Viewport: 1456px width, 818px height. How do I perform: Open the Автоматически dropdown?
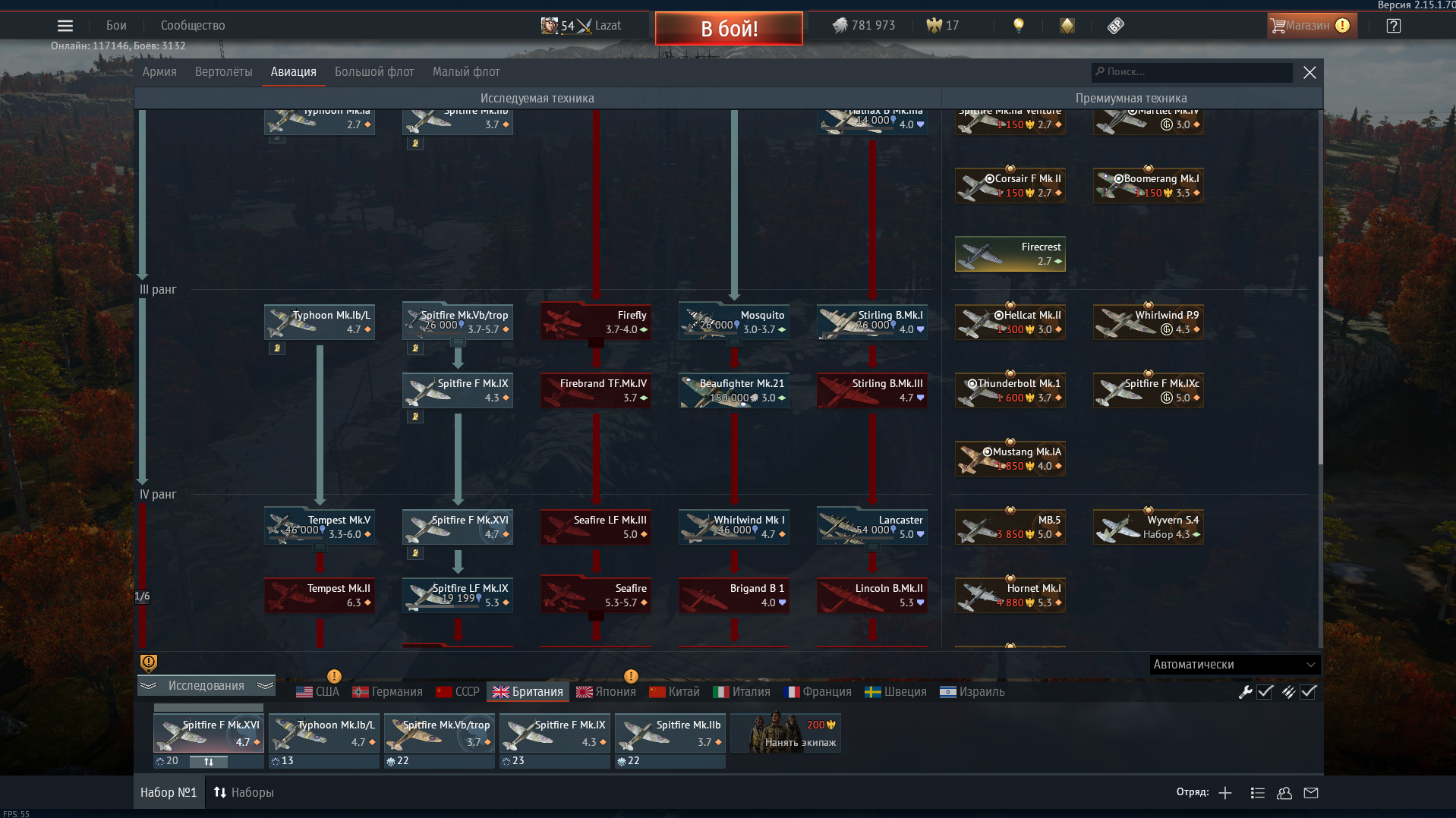pyautogui.click(x=1235, y=665)
